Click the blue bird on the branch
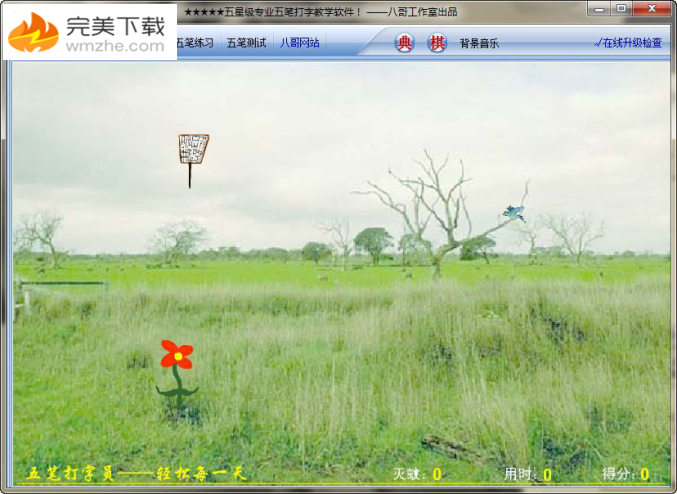The width and height of the screenshot is (677, 494). point(514,213)
